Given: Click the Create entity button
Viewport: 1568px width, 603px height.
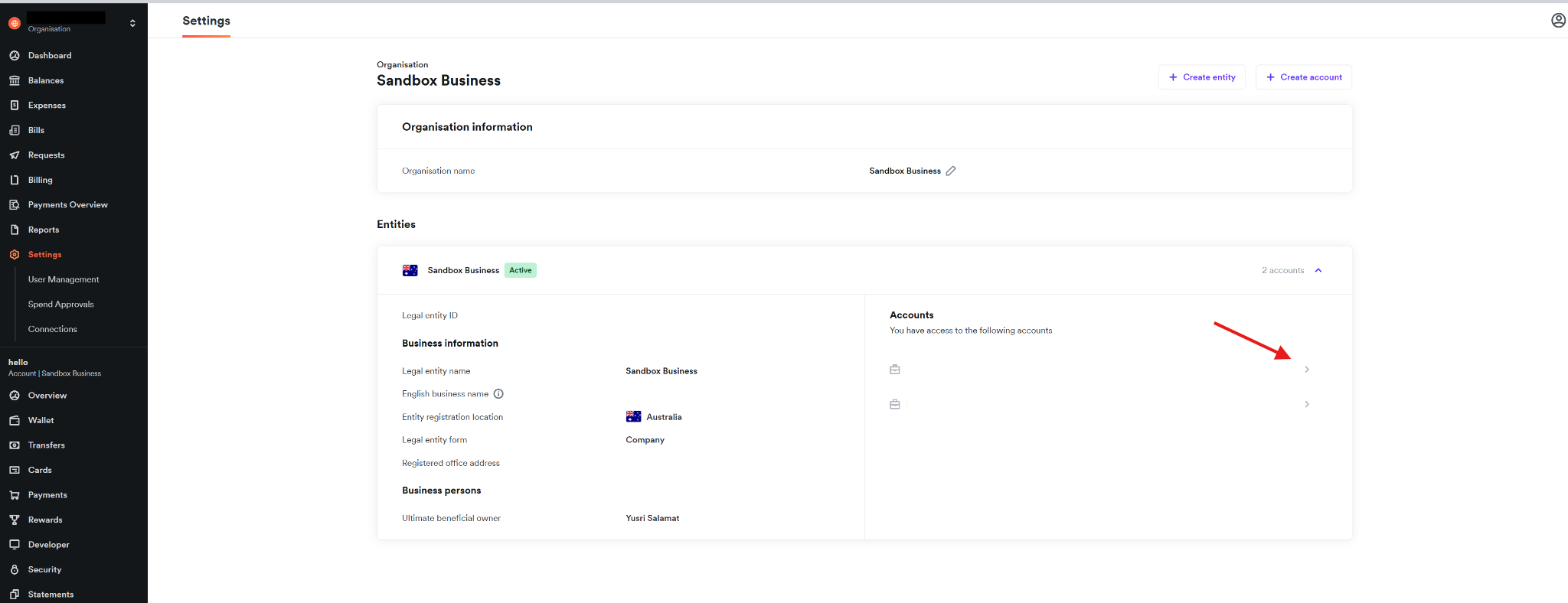Looking at the screenshot, I should [1201, 77].
